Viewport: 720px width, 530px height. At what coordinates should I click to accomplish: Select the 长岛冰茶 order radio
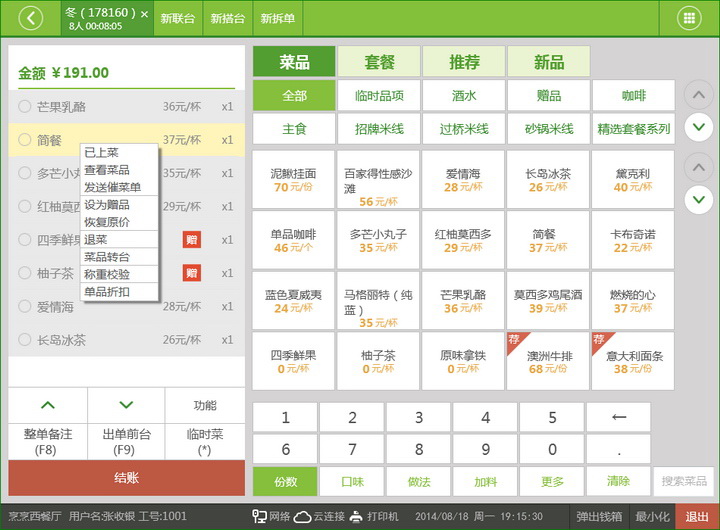pyautogui.click(x=24, y=340)
